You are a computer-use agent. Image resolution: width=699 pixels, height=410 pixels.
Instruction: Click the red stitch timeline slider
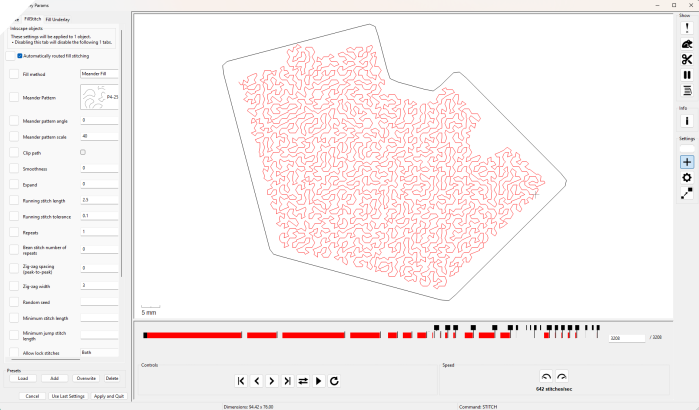point(372,335)
